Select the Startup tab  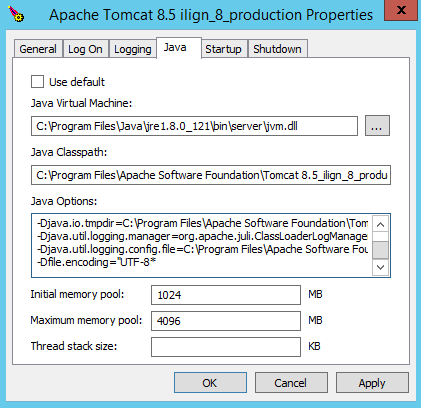pos(223,49)
